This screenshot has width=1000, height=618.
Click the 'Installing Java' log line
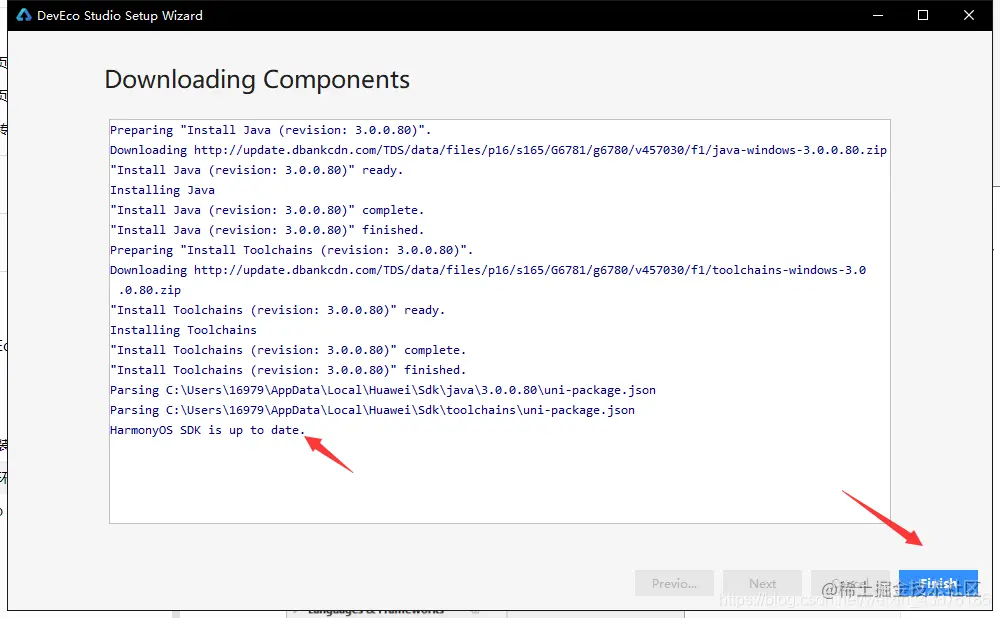pyautogui.click(x=162, y=190)
